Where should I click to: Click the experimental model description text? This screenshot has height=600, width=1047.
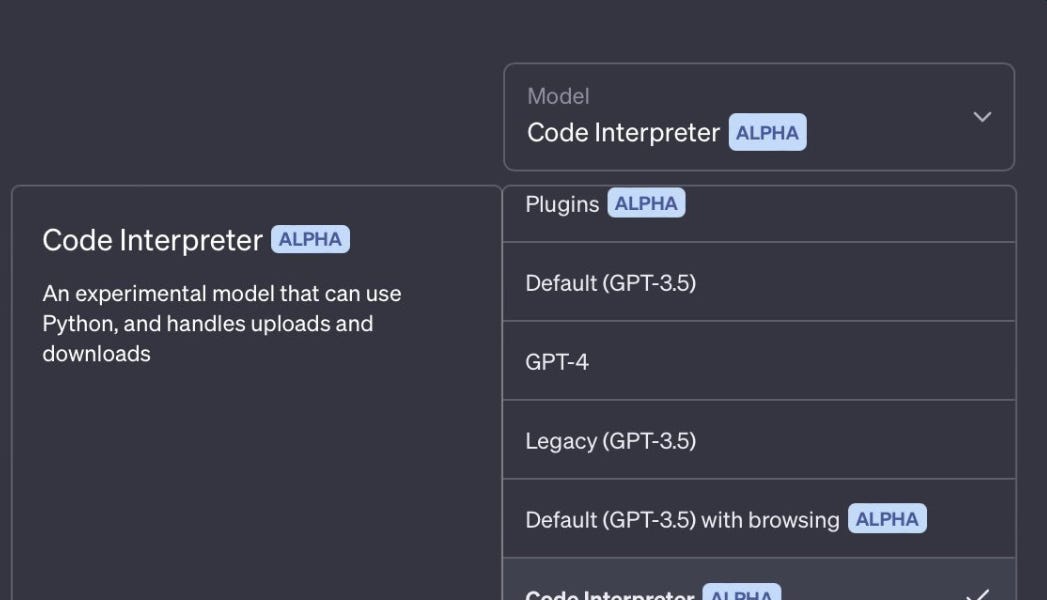coord(221,322)
